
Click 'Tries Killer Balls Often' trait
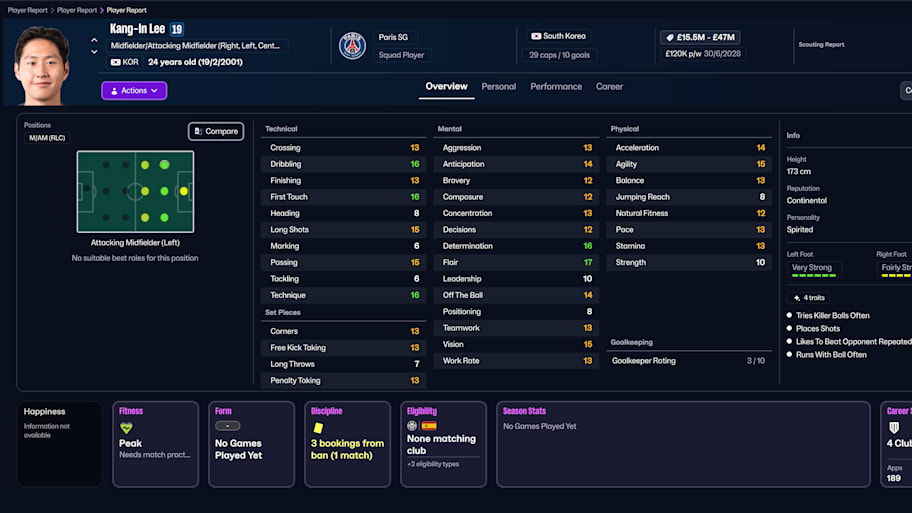(x=832, y=315)
